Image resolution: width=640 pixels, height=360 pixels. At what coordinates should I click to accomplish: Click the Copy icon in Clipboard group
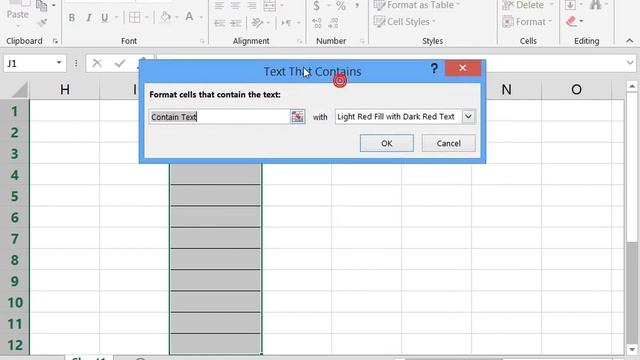point(42,5)
